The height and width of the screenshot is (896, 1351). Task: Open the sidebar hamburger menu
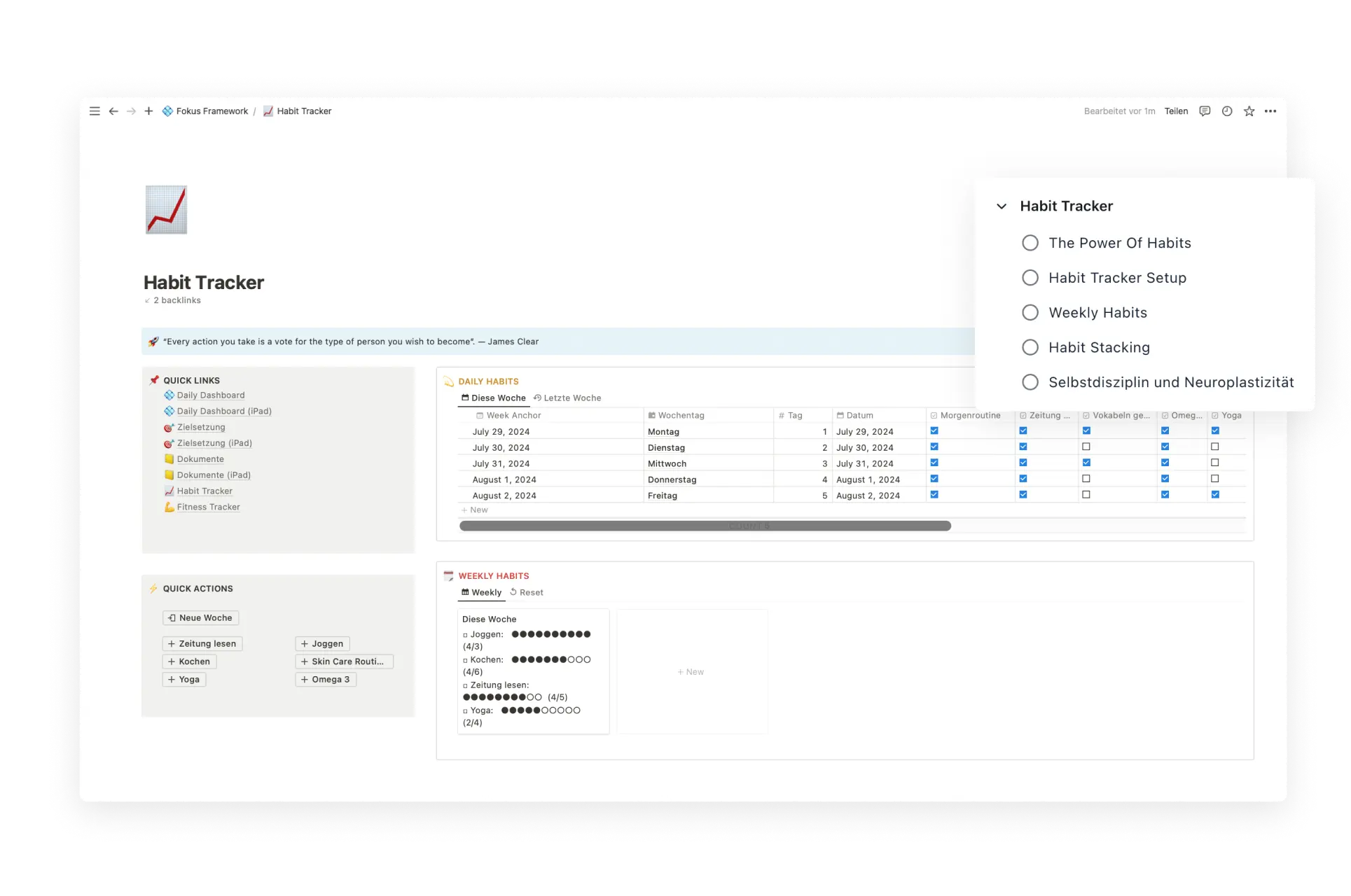pos(95,111)
